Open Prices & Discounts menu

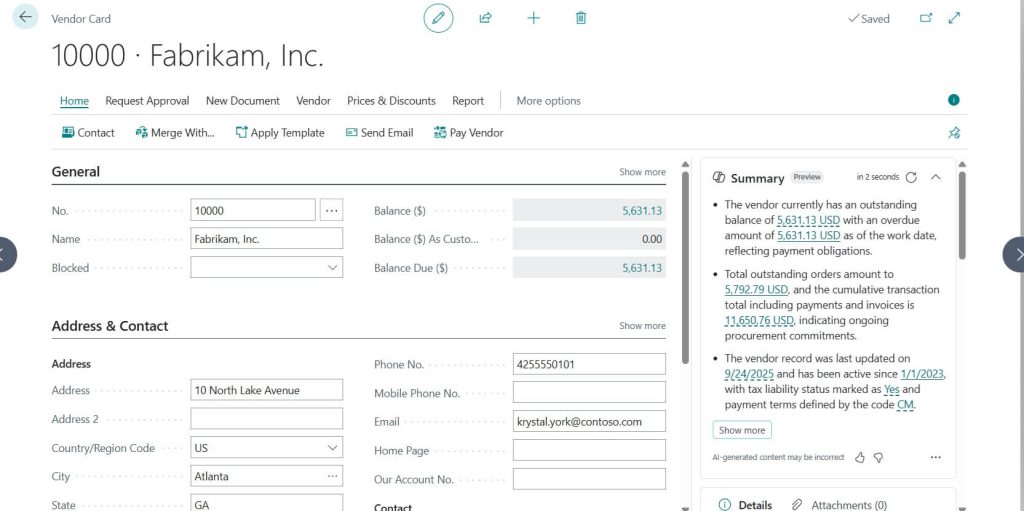click(x=391, y=101)
